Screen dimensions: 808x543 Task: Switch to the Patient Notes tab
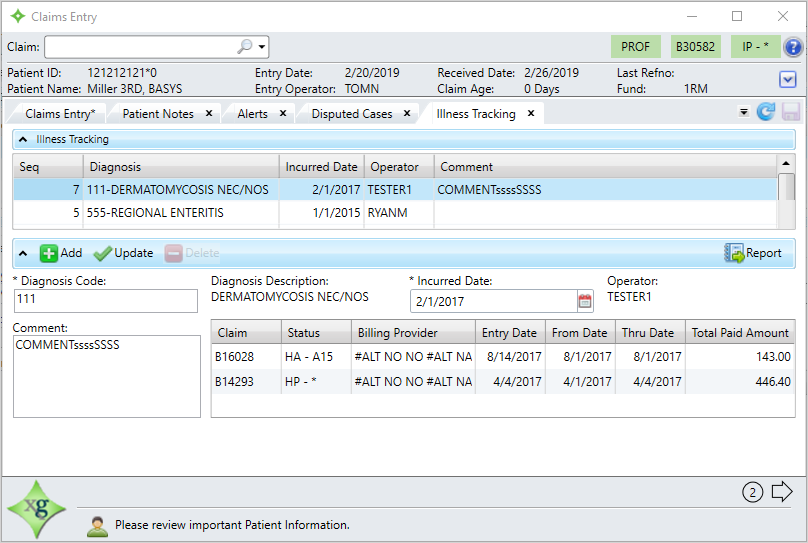[158, 114]
